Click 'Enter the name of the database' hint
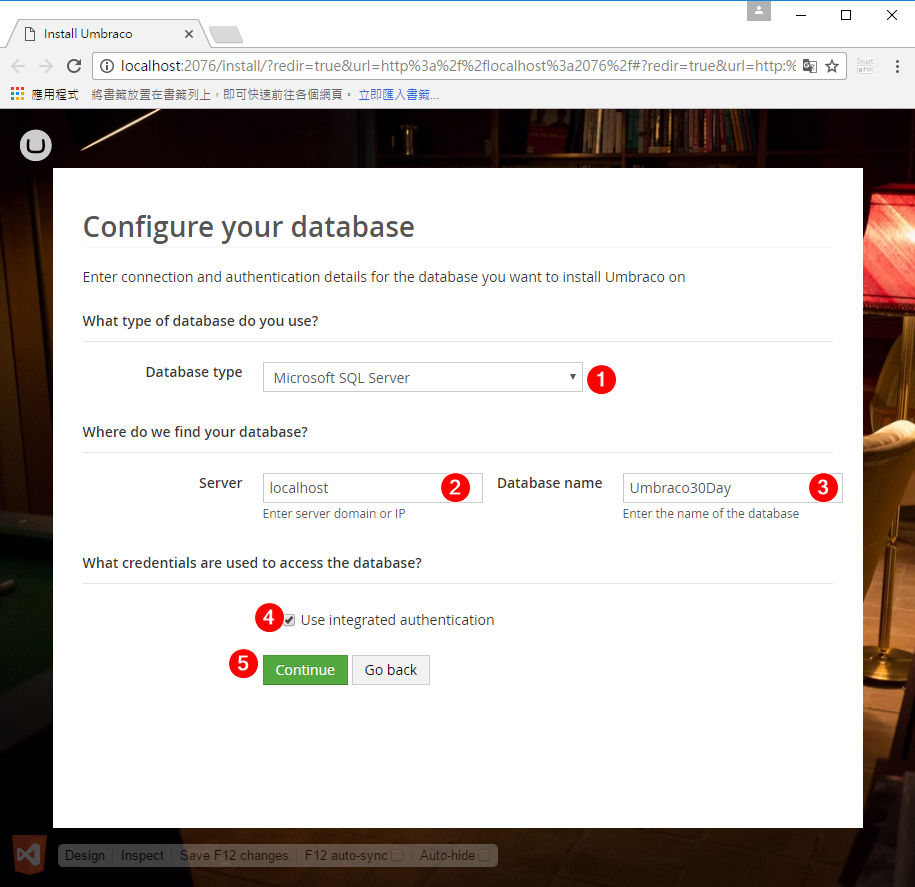 711,514
